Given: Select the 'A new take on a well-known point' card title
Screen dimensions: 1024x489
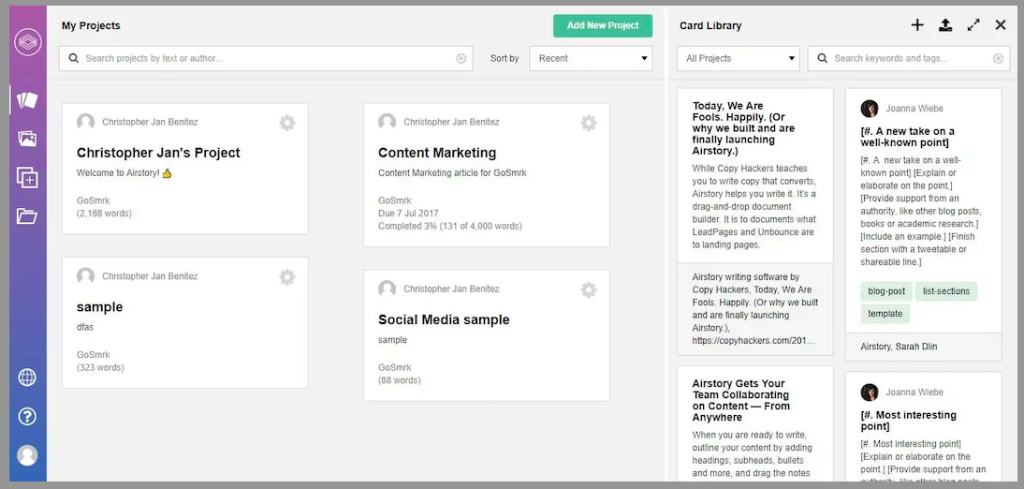Looking at the screenshot, I should pyautogui.click(x=907, y=136).
